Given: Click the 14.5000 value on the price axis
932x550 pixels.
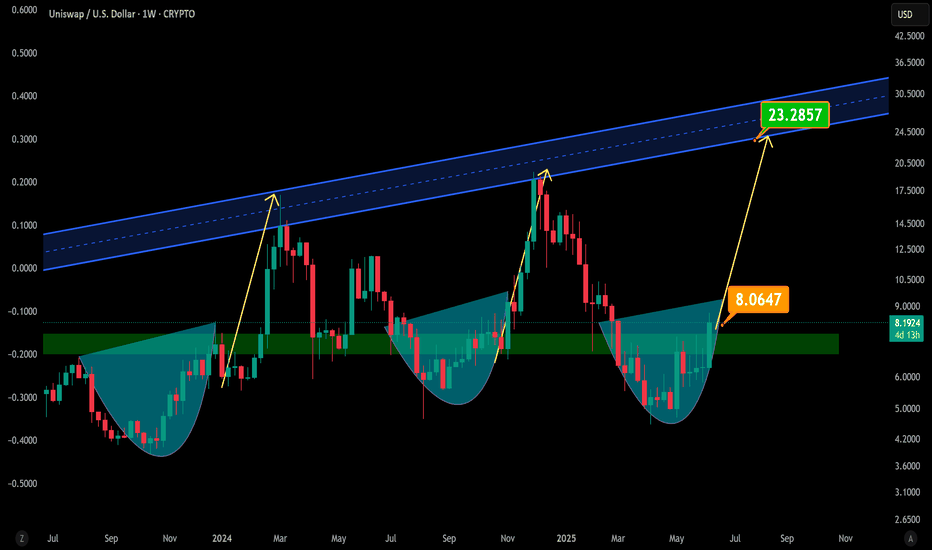Looking at the screenshot, I should point(909,224).
